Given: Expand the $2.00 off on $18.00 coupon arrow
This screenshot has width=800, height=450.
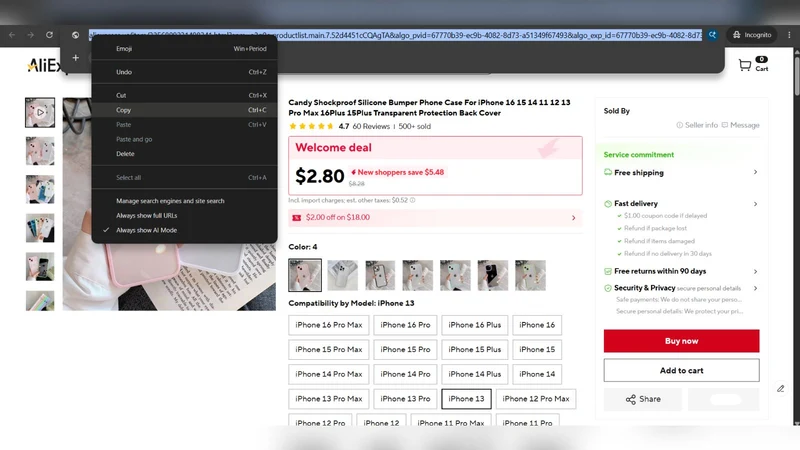Looking at the screenshot, I should pyautogui.click(x=573, y=218).
